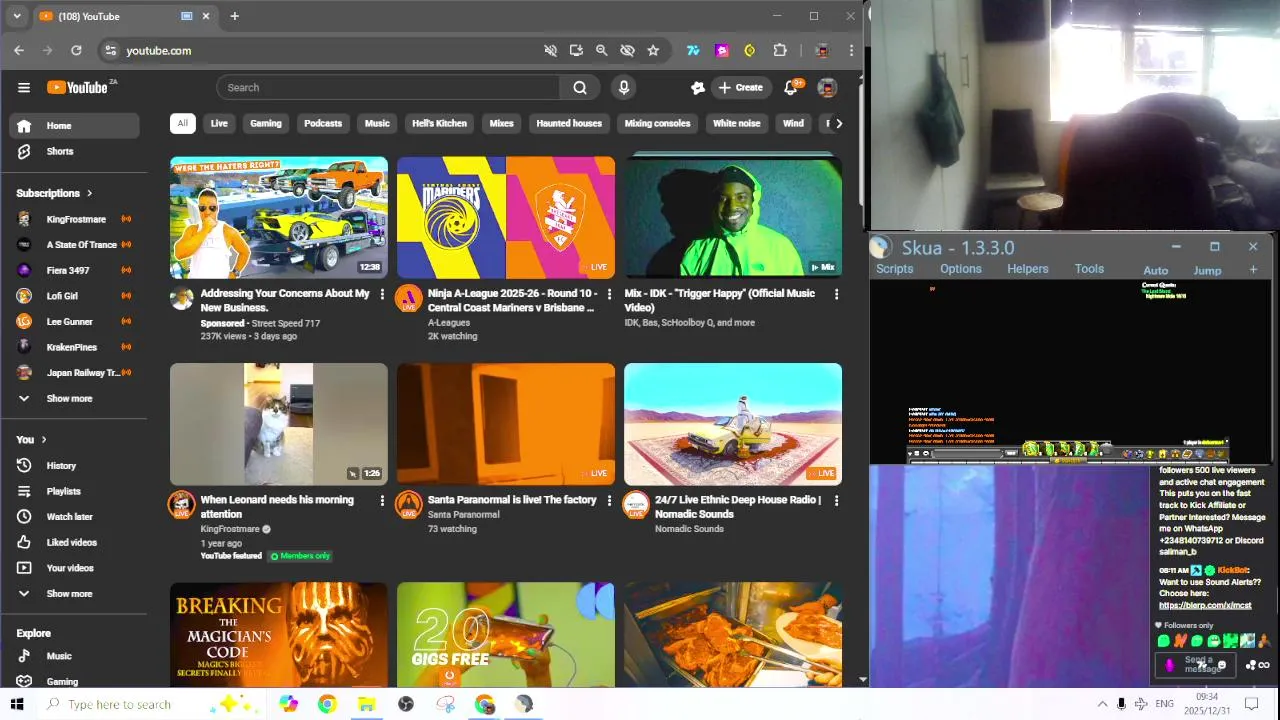This screenshot has height=720, width=1280.
Task: Bookmark this tab with the star icon
Action: [x=653, y=50]
